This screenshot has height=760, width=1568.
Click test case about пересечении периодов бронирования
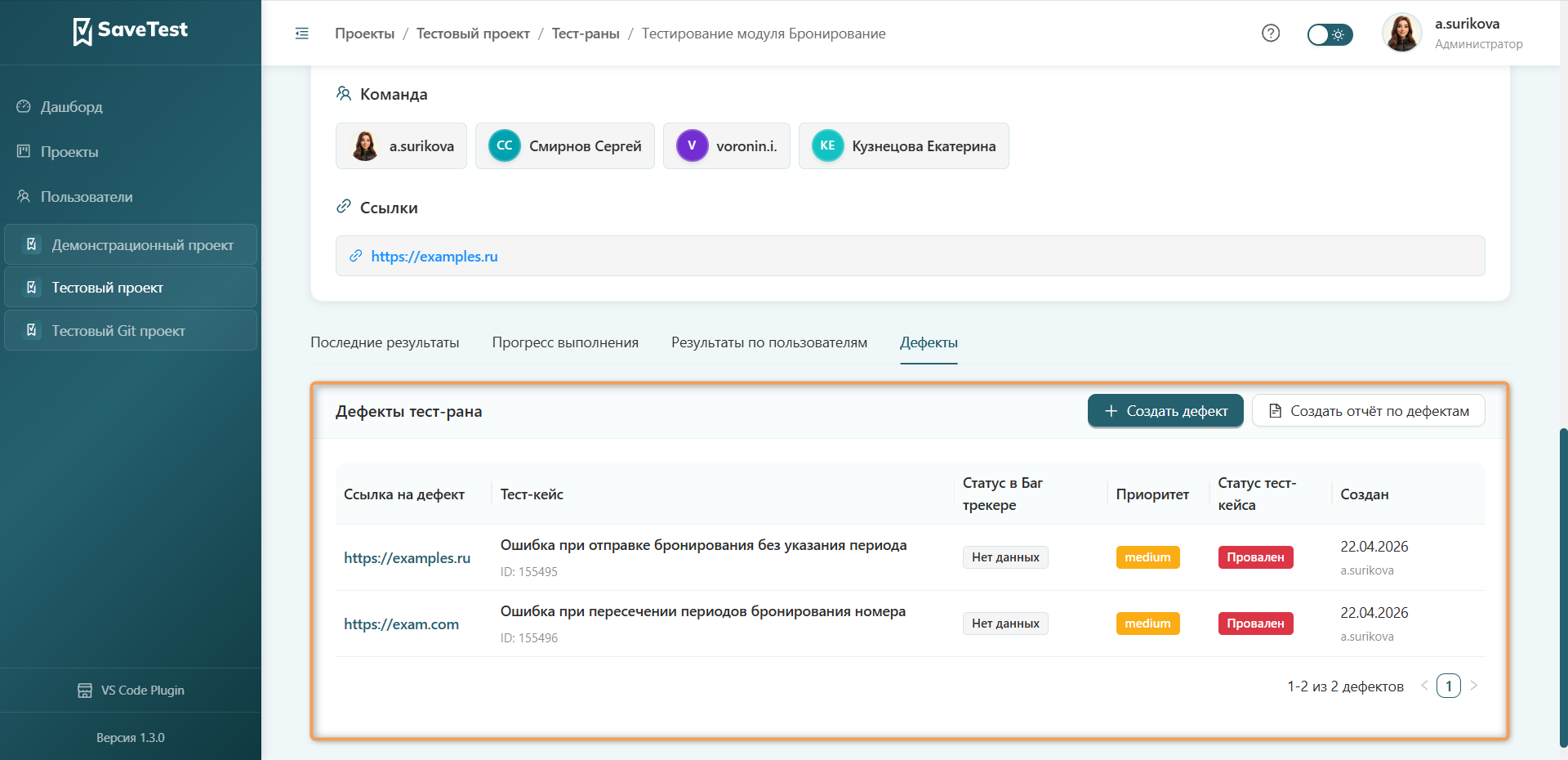[703, 611]
